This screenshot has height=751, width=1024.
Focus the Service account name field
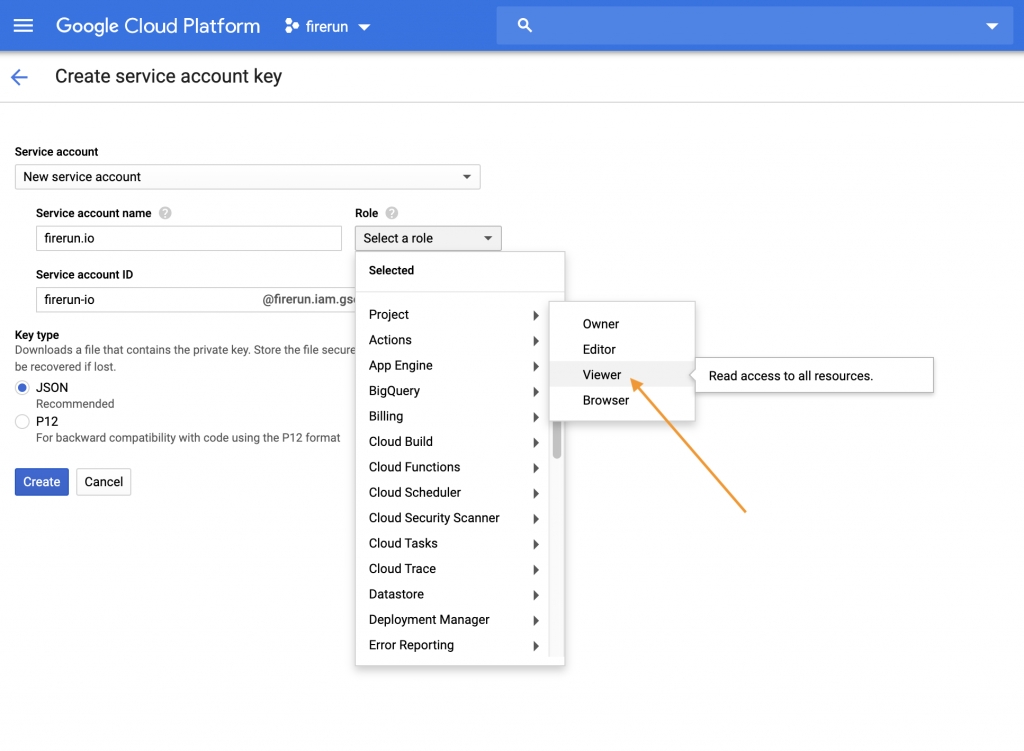coord(189,238)
